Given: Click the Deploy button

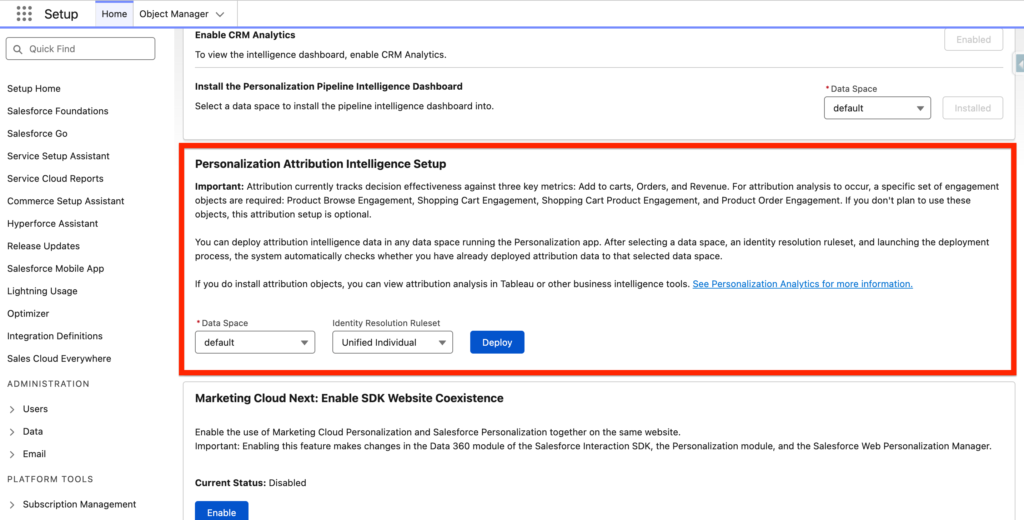Looking at the screenshot, I should pyautogui.click(x=497, y=343).
